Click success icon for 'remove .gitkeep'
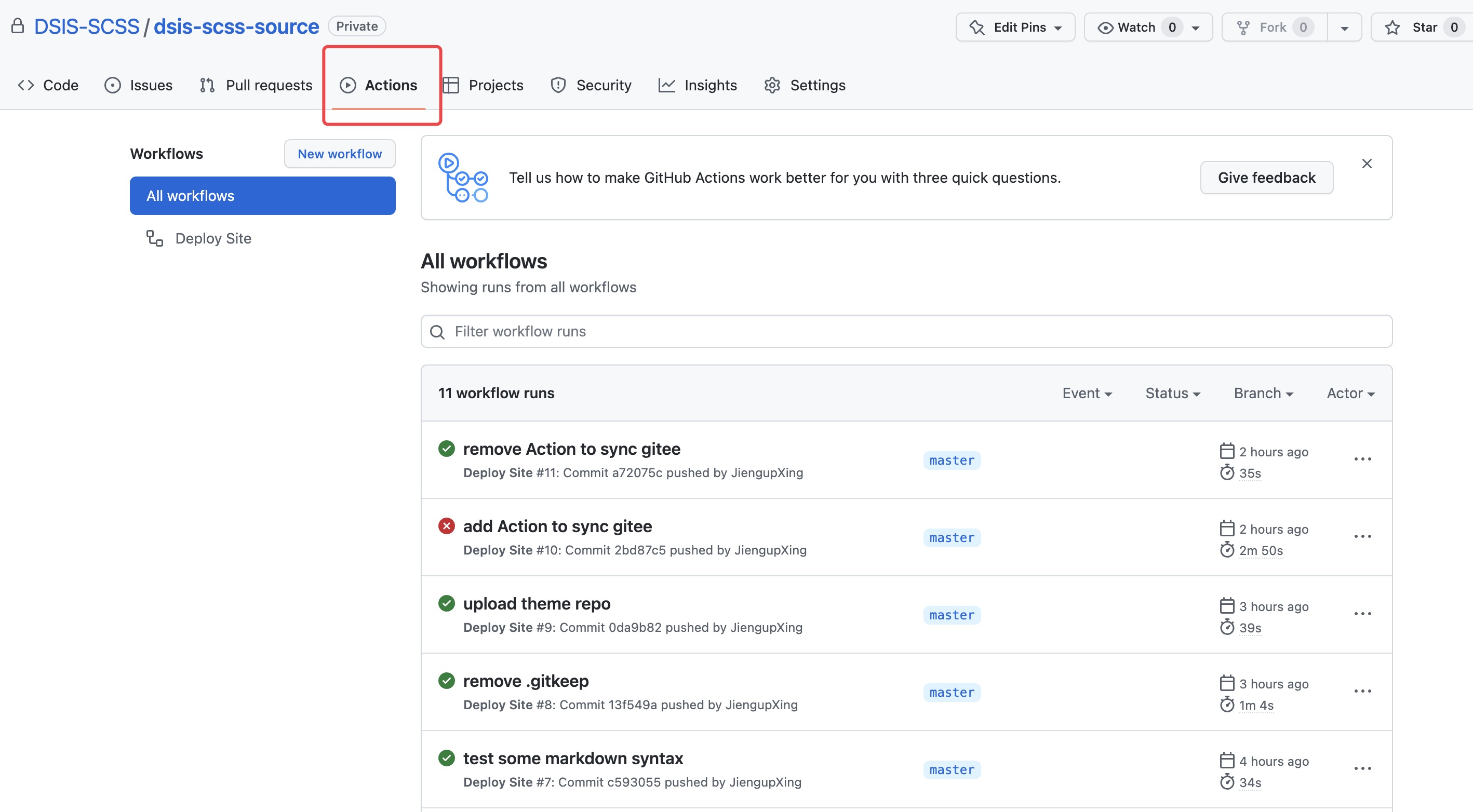Image resolution: width=1473 pixels, height=812 pixels. click(x=447, y=681)
